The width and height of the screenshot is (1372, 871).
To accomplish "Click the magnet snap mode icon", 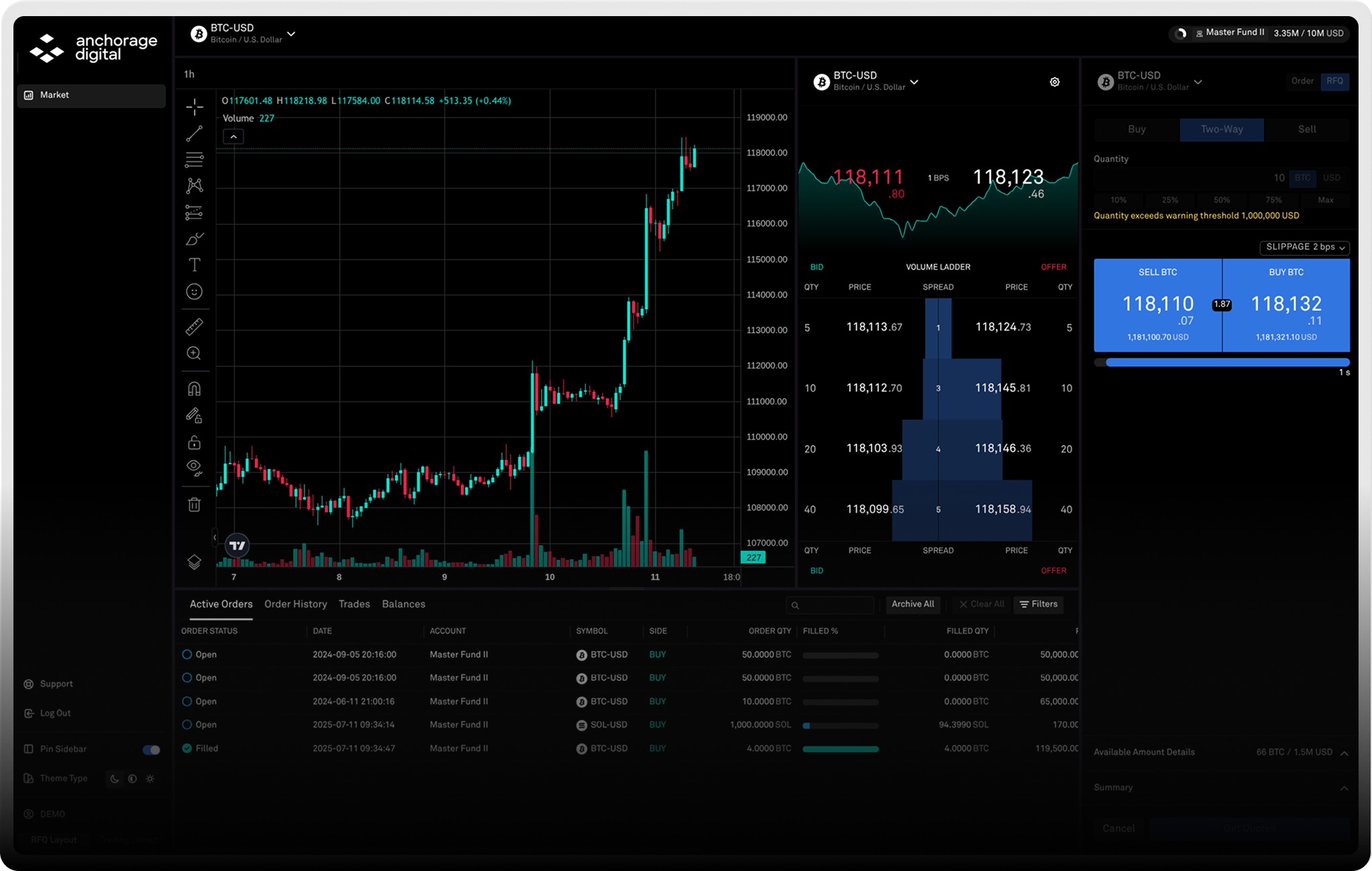I will click(194, 389).
